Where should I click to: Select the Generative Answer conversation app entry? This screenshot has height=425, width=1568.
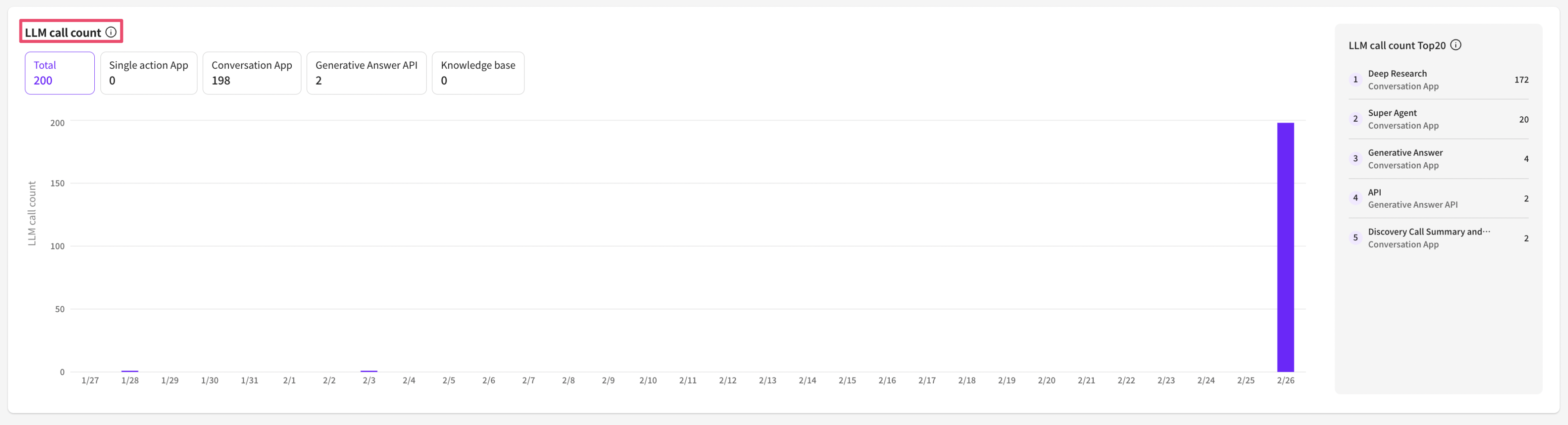[1405, 153]
